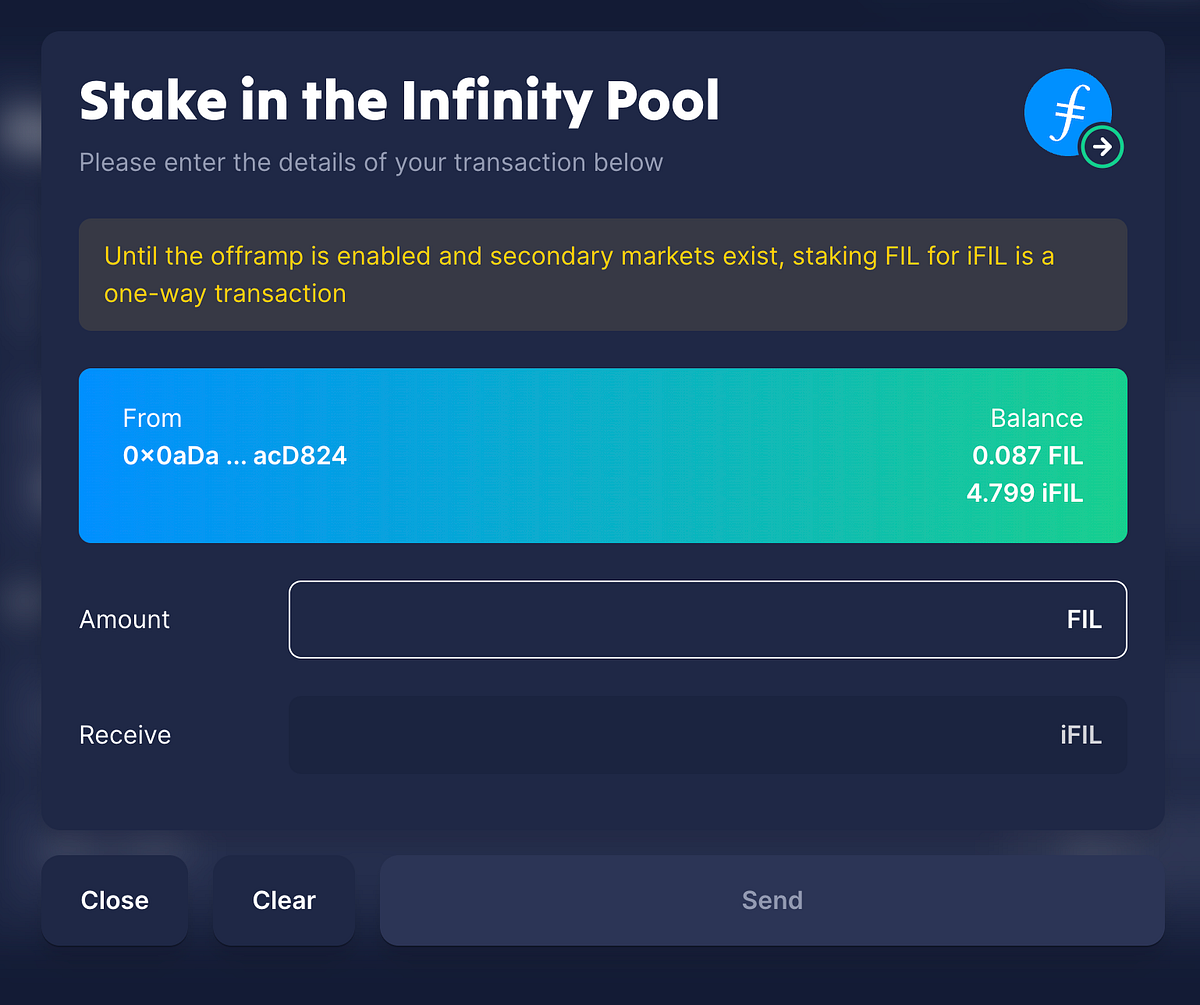Image resolution: width=1200 pixels, height=1005 pixels.
Task: Click the wallet address 0×0aDa … acD824
Action: click(x=235, y=456)
